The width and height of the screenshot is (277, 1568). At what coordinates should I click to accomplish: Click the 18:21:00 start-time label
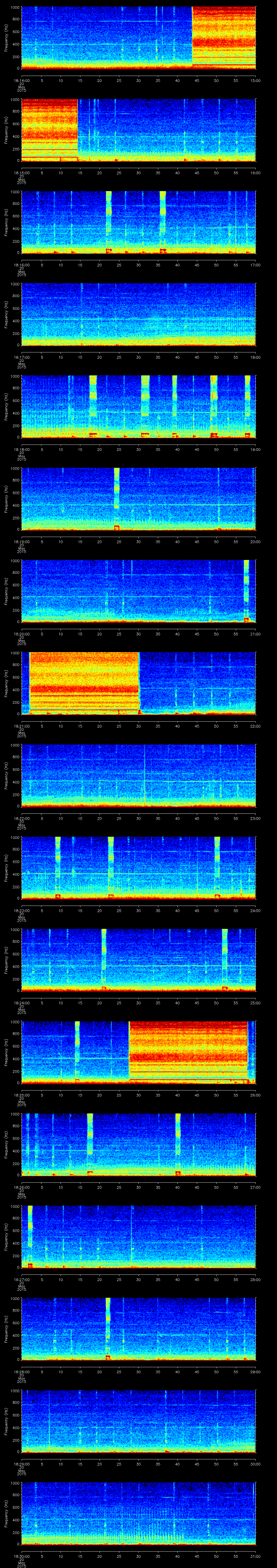[x=21, y=726]
